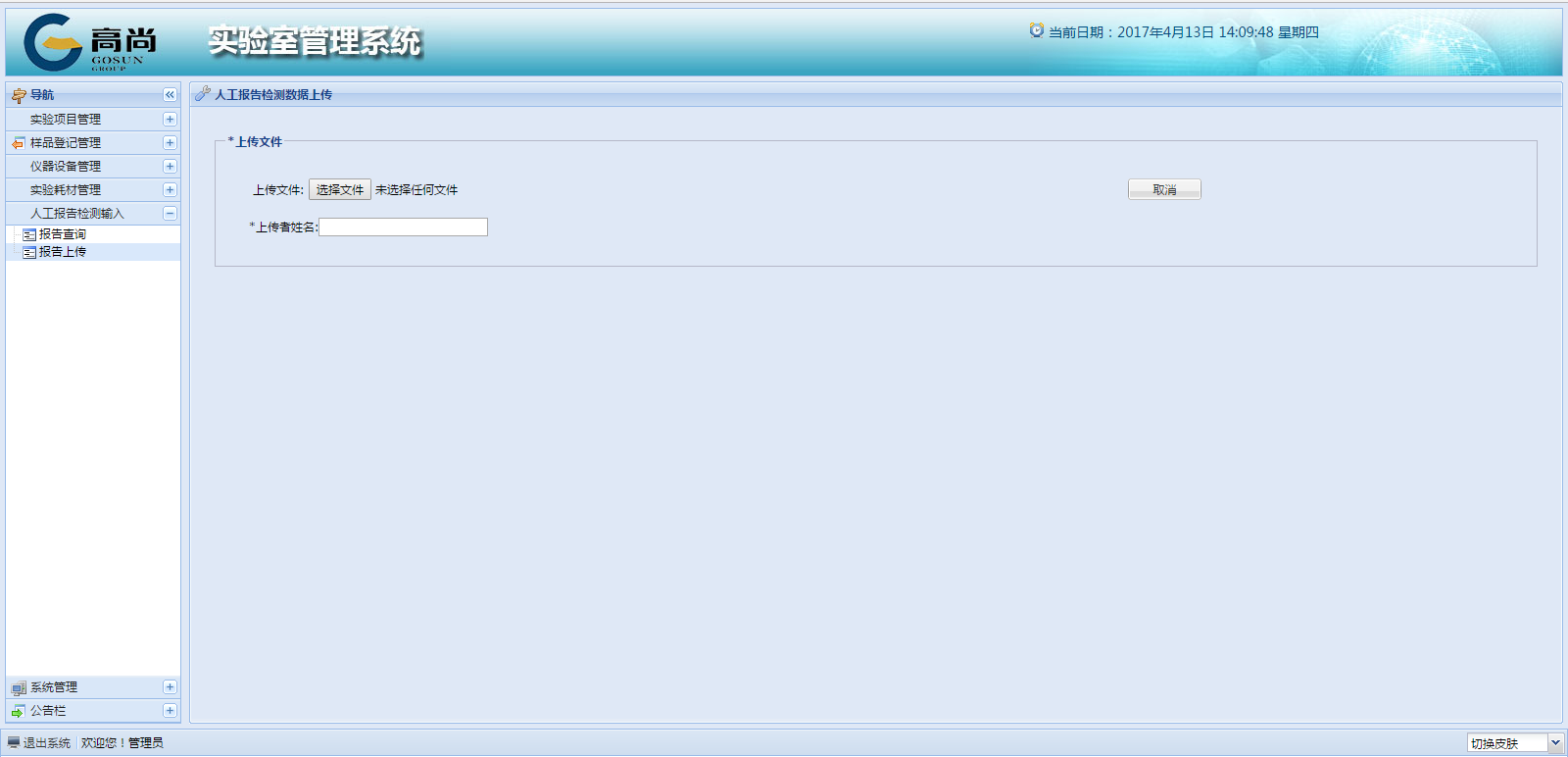Select the 报告上传 menu item
This screenshot has width=1568, height=757.
62,252
